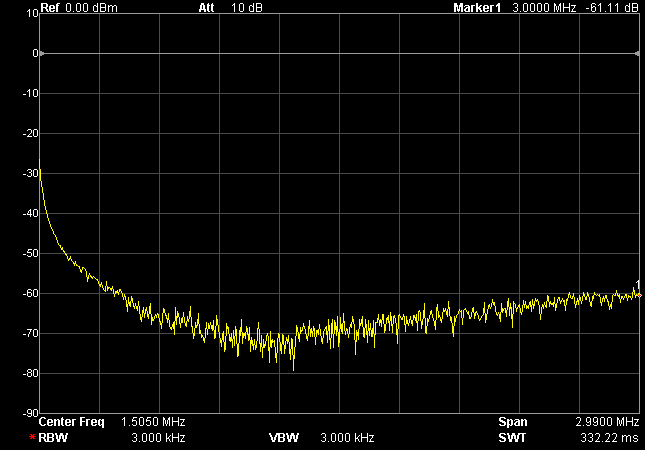Click the red asterisk beside RBW
Image resolution: width=645 pixels, height=450 pixels.
point(32,437)
